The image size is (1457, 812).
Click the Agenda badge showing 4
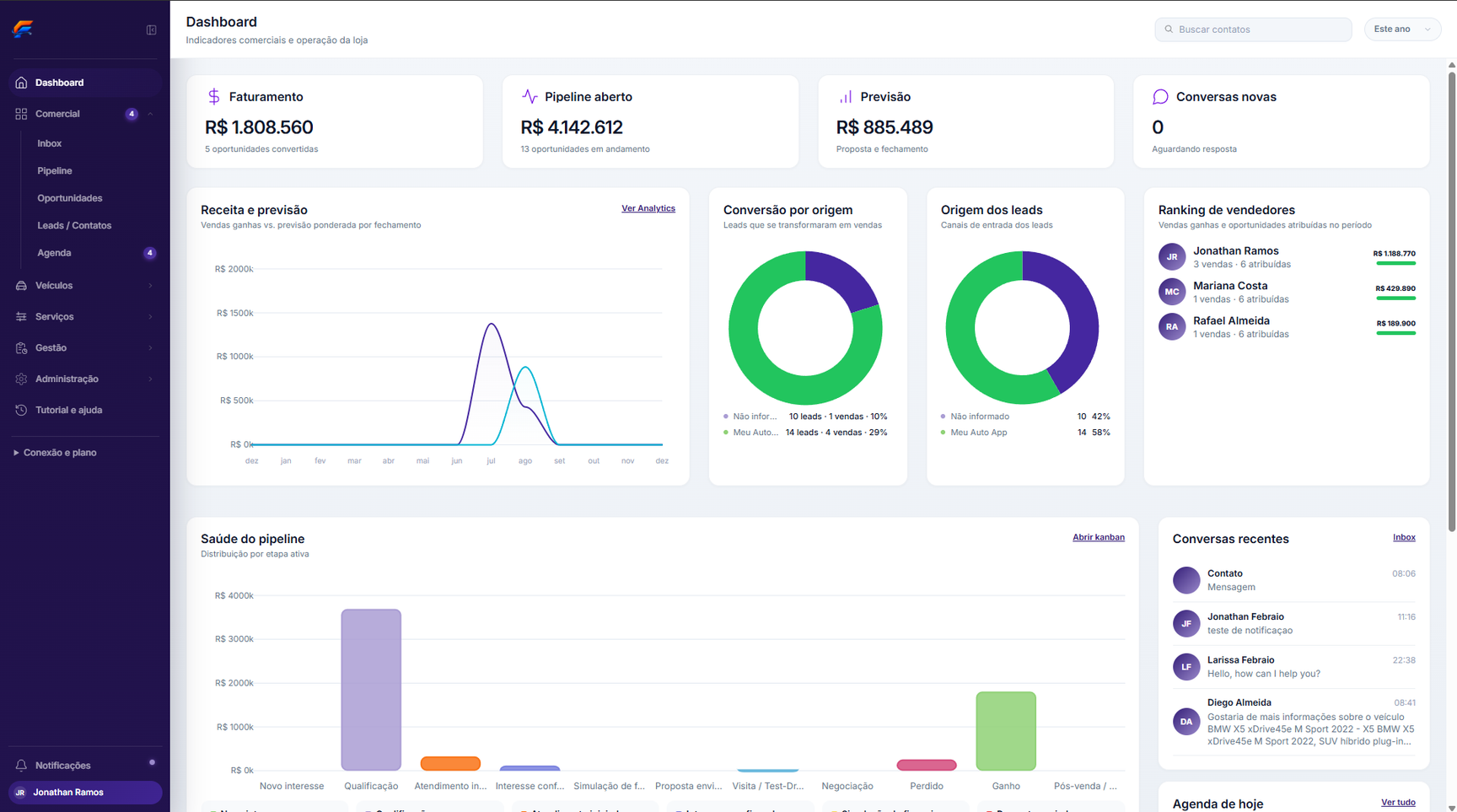[x=149, y=253]
